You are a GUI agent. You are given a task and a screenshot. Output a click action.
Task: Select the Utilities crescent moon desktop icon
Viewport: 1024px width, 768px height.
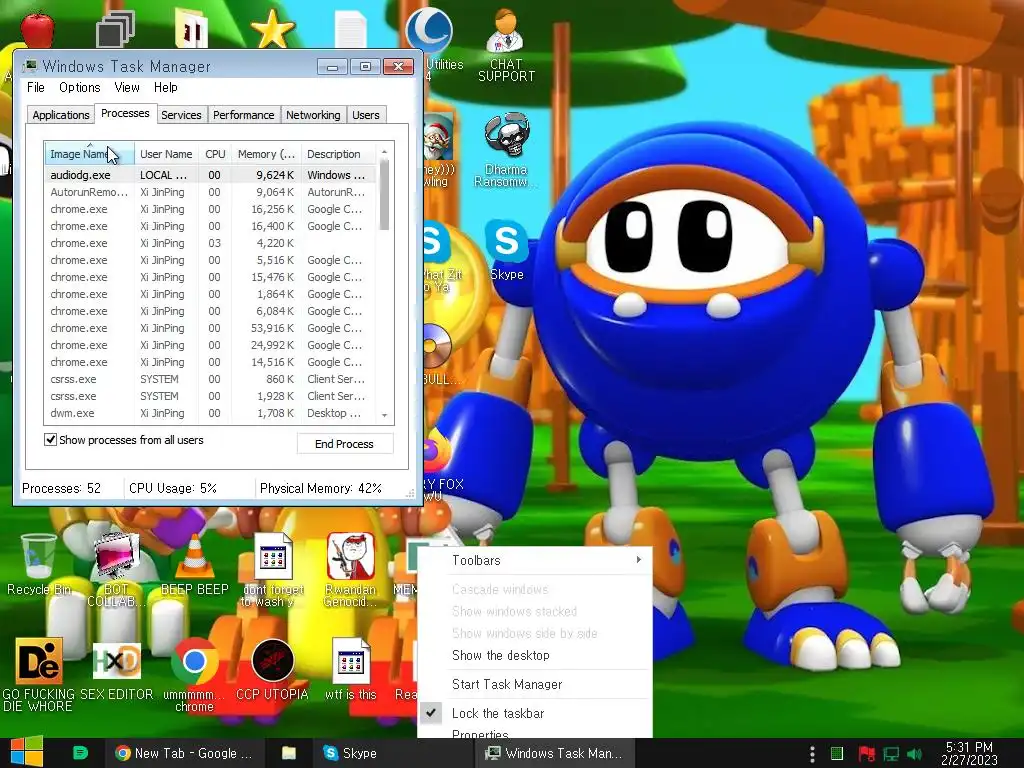tap(430, 33)
